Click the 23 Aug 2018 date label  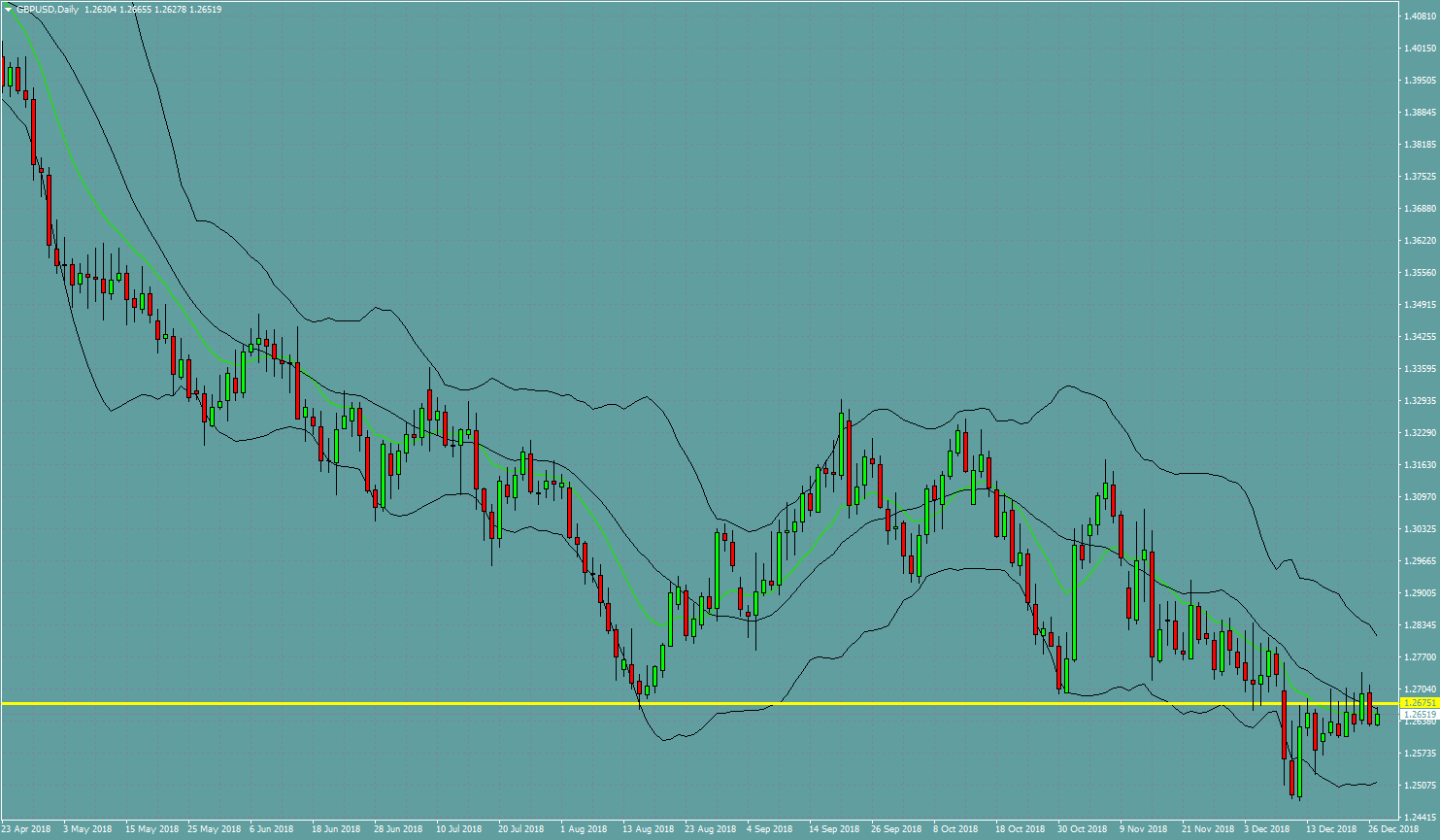pos(710,829)
